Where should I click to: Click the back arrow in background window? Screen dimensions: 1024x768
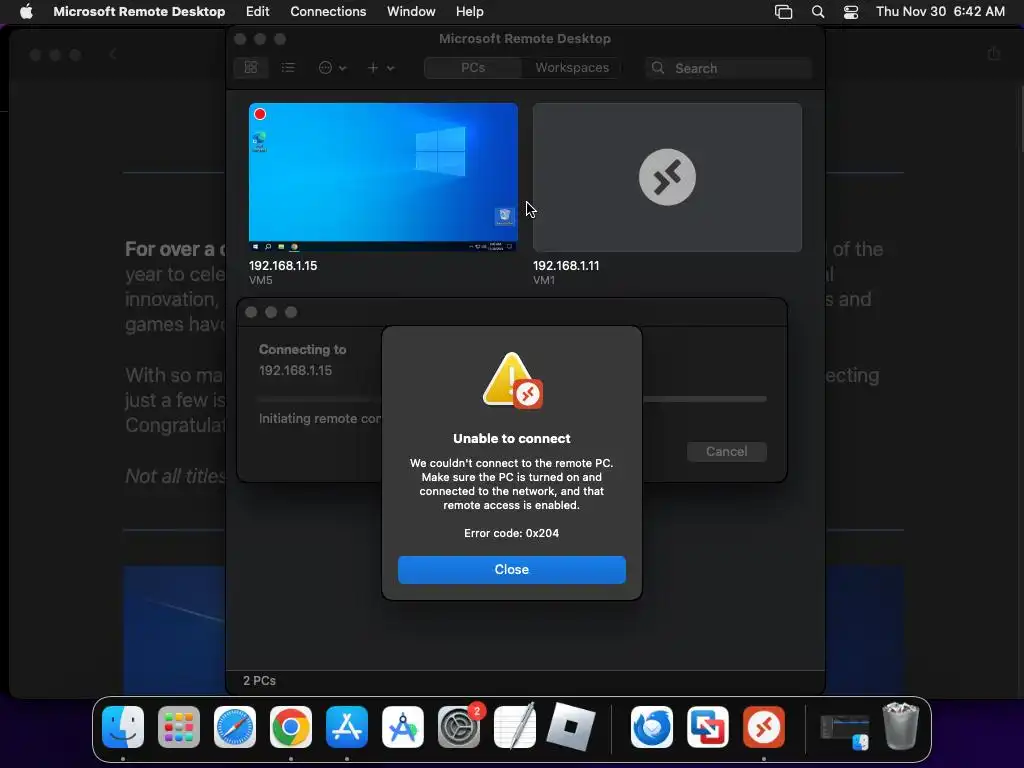[x=112, y=54]
